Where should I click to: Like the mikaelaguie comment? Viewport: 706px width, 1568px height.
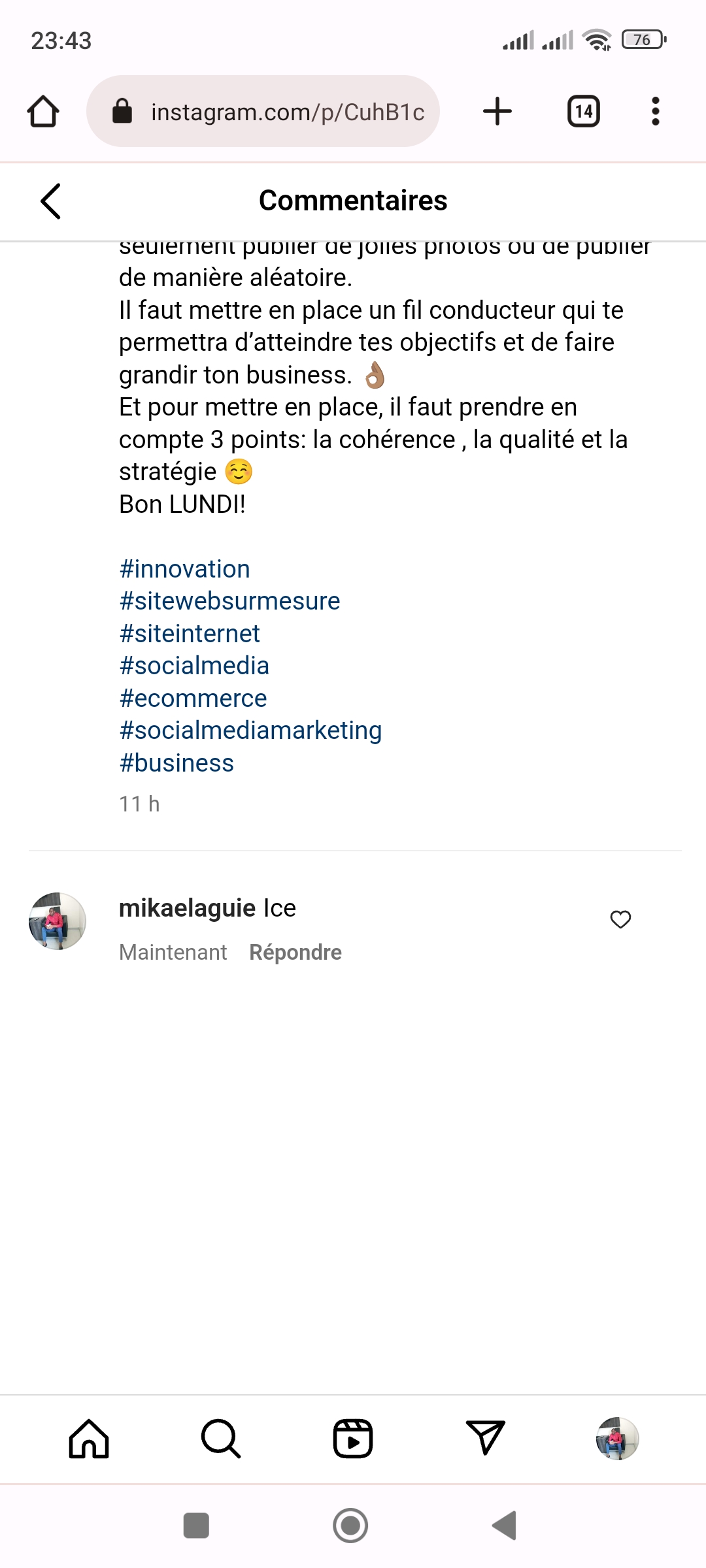tap(620, 919)
